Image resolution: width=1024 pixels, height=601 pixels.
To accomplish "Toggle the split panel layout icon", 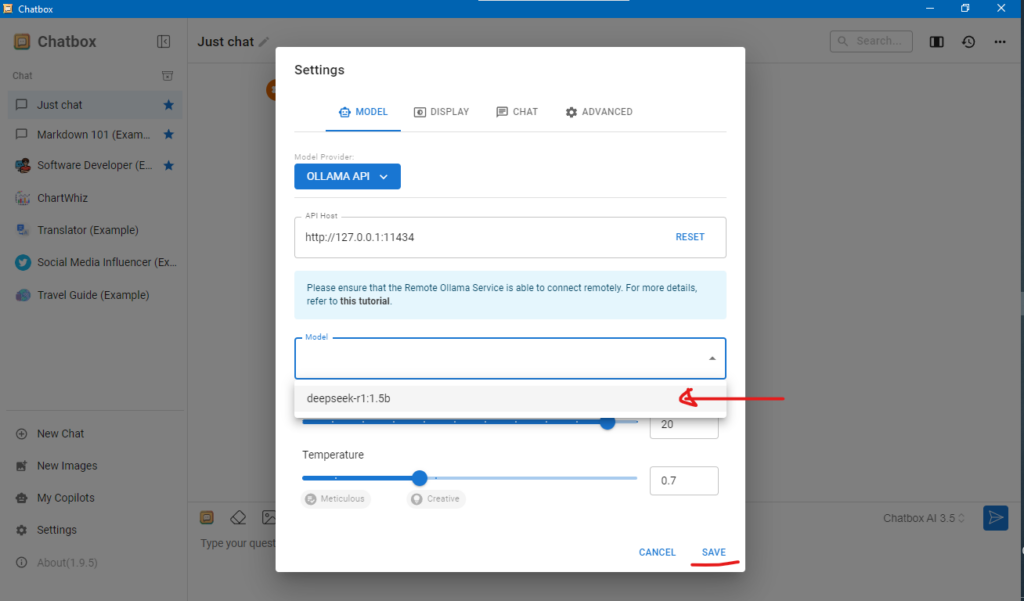I will [936, 42].
